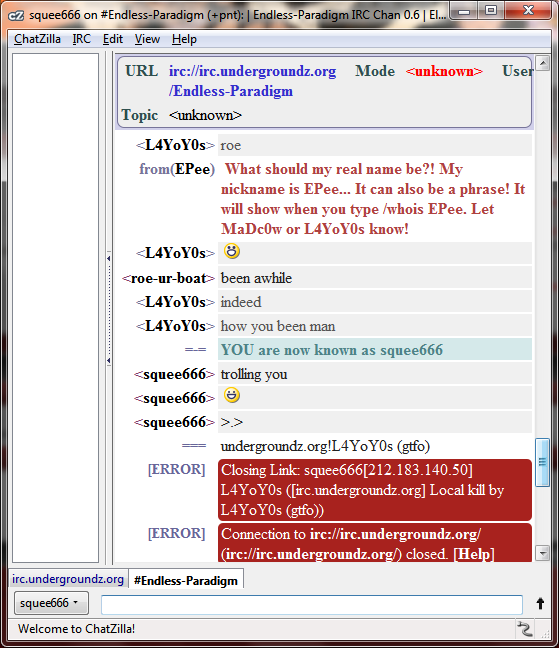The width and height of the screenshot is (559, 648).
Task: Click the EPee nickname in the notice
Action: tap(193, 169)
